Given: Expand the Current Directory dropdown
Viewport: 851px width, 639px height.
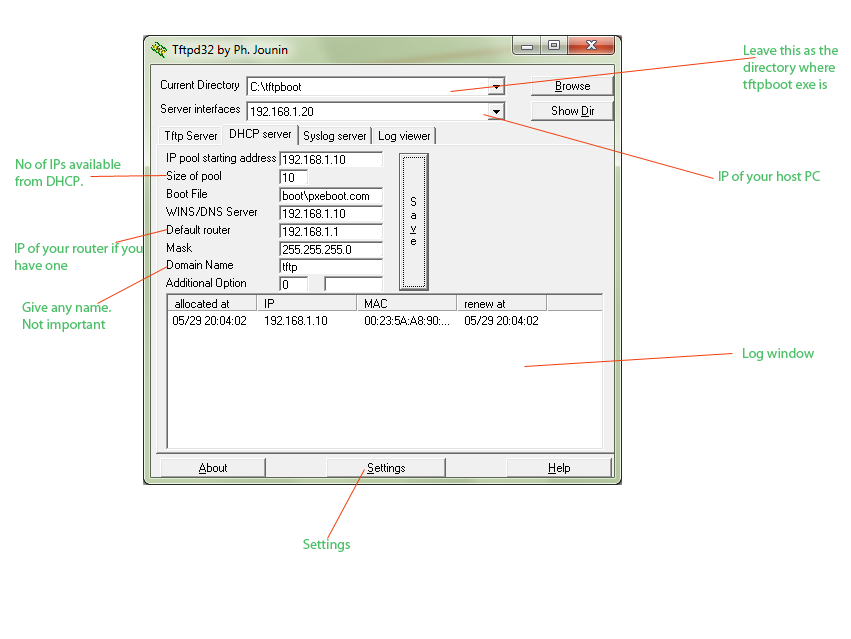Looking at the screenshot, I should (495, 87).
